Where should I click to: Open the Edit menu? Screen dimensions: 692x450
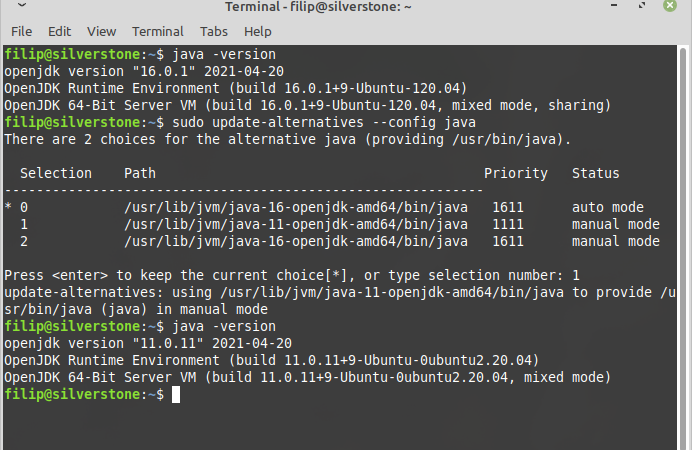click(59, 32)
